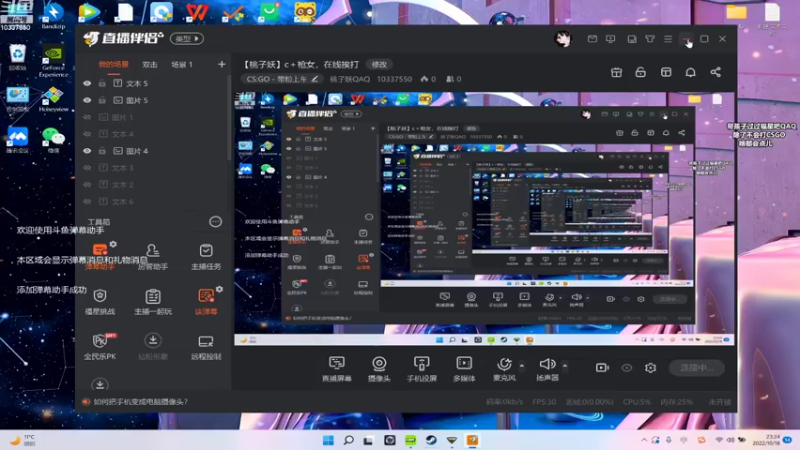Open the 虚拟形象 download tool
Screen dimensions: 800x450
153,346
